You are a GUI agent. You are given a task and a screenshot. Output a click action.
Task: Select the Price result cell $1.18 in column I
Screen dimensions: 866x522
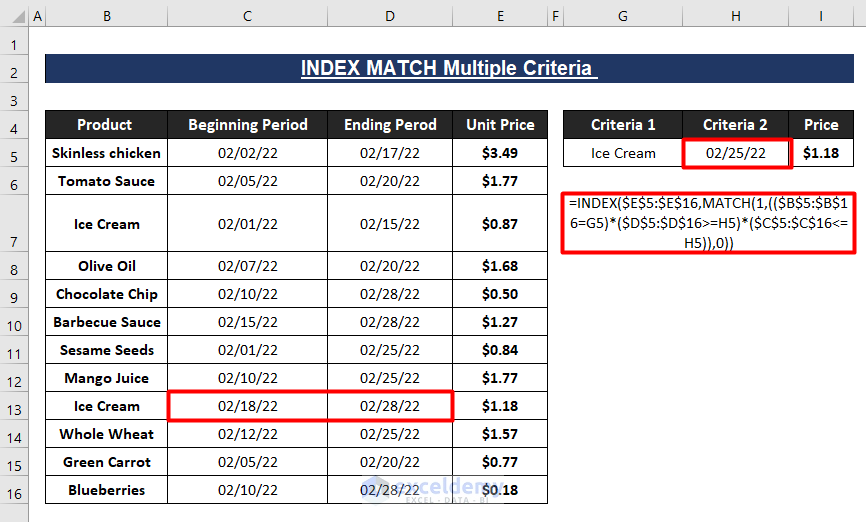tap(821, 153)
